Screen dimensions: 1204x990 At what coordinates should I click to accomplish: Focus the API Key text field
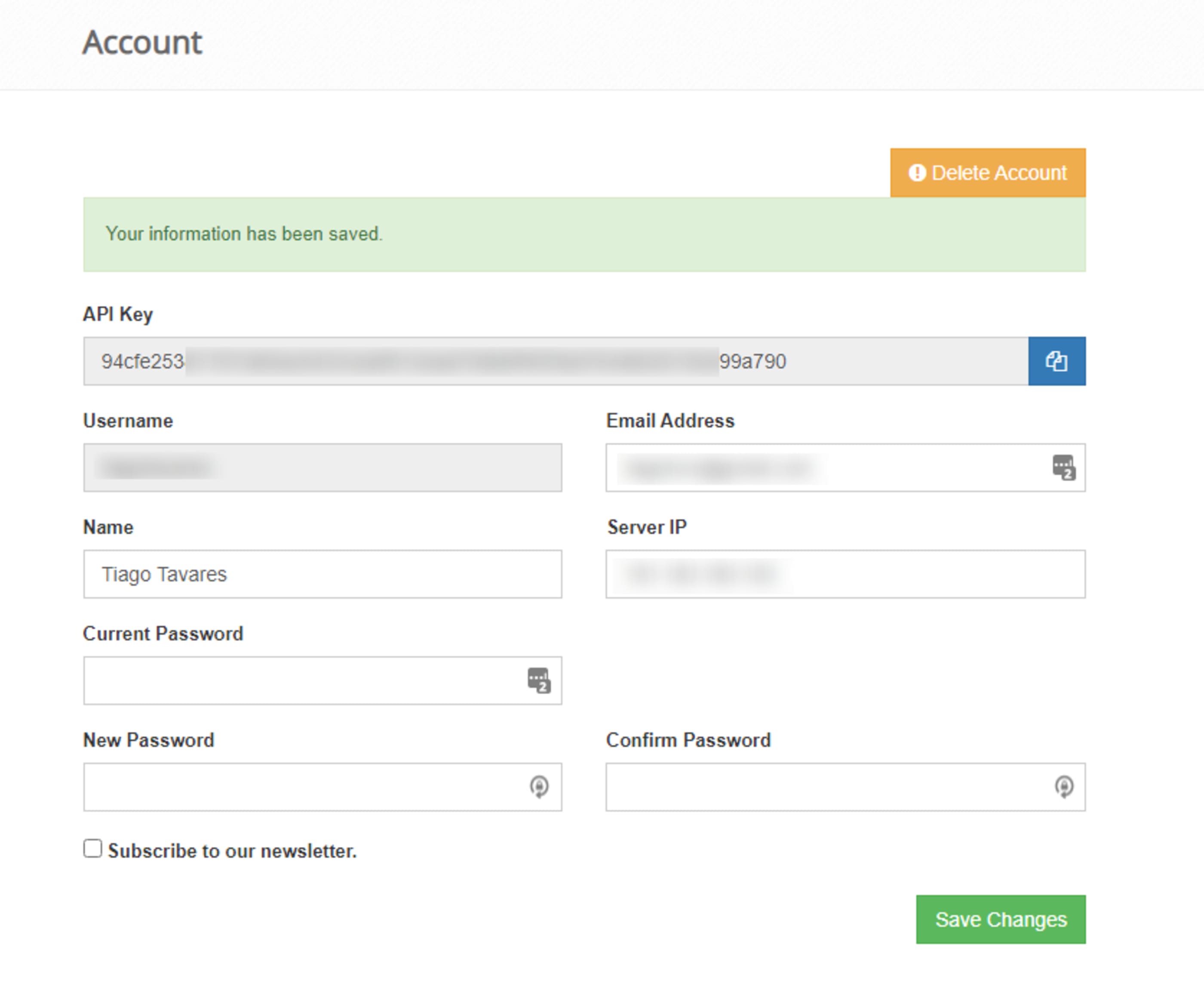[x=555, y=361]
